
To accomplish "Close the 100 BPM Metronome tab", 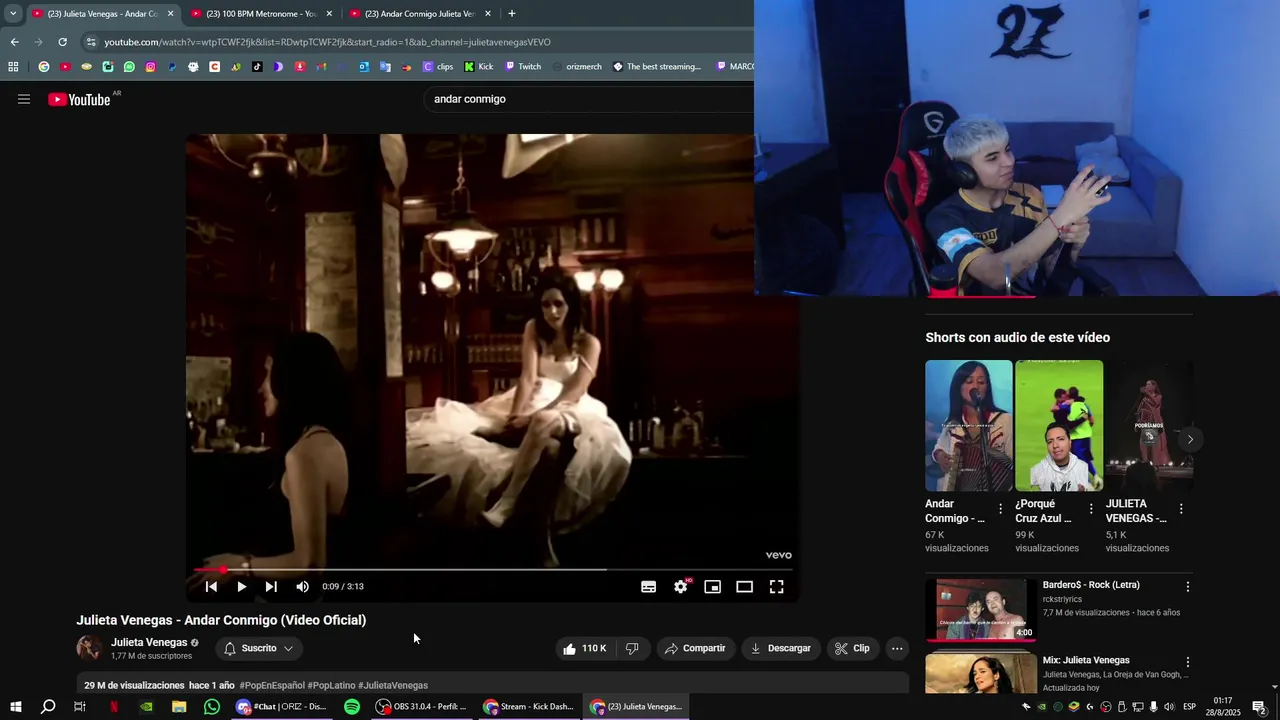I will click(329, 14).
